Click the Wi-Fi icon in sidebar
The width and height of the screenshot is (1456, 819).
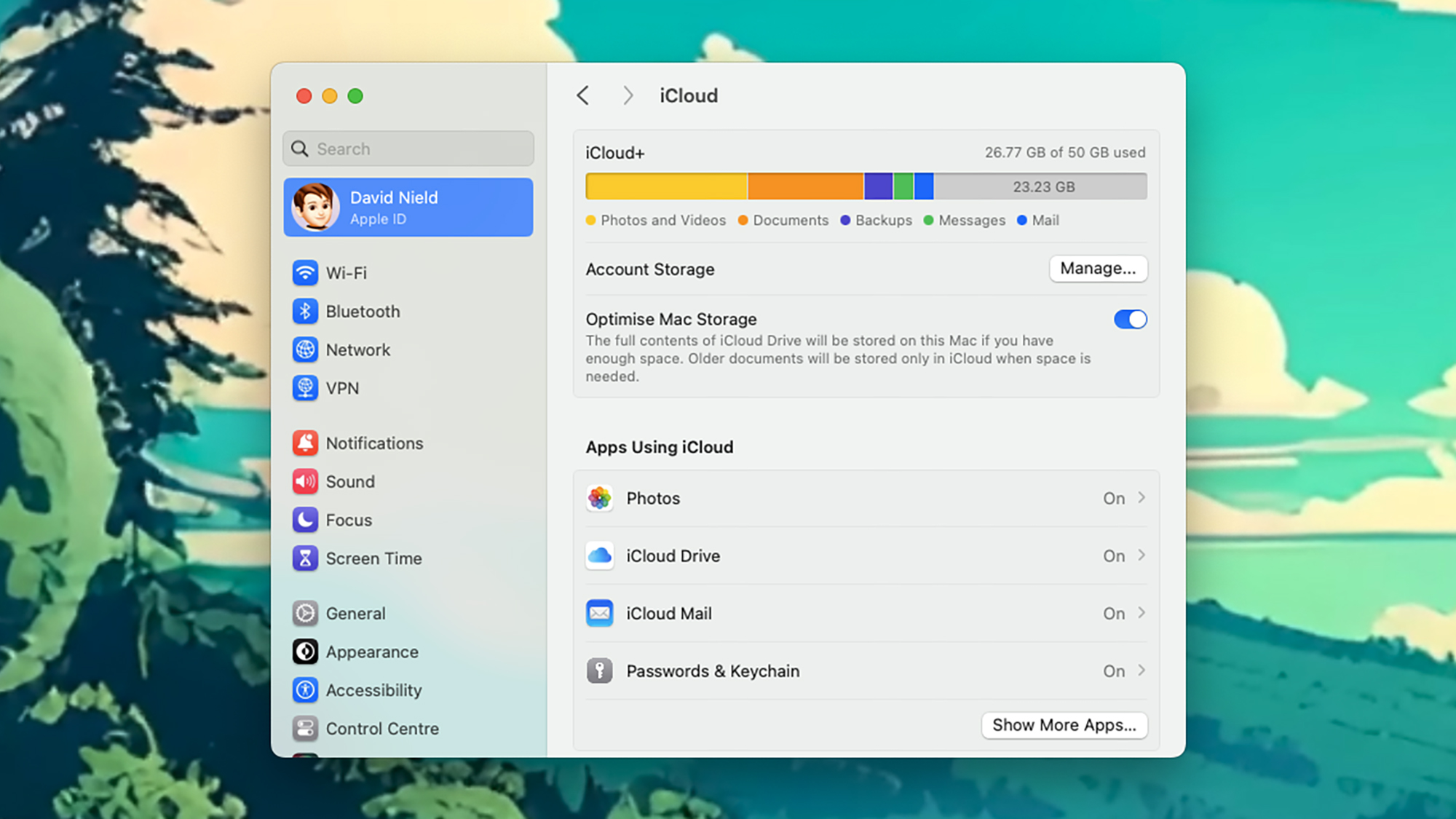coord(304,273)
